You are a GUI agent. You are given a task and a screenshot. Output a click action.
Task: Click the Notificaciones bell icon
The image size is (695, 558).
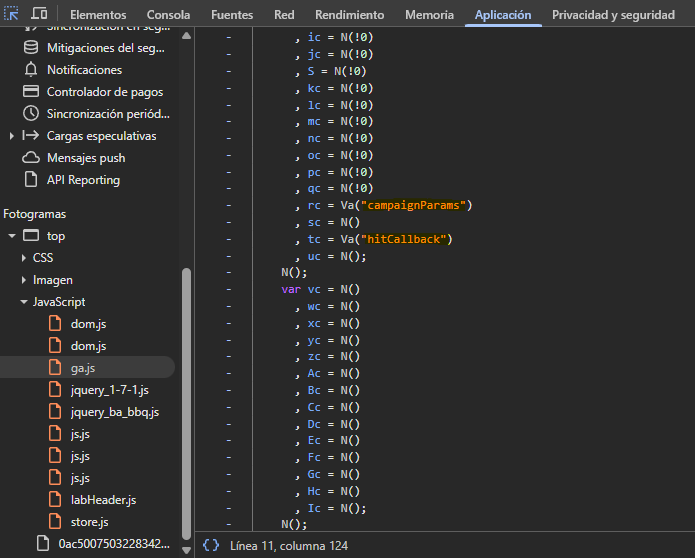click(x=30, y=70)
